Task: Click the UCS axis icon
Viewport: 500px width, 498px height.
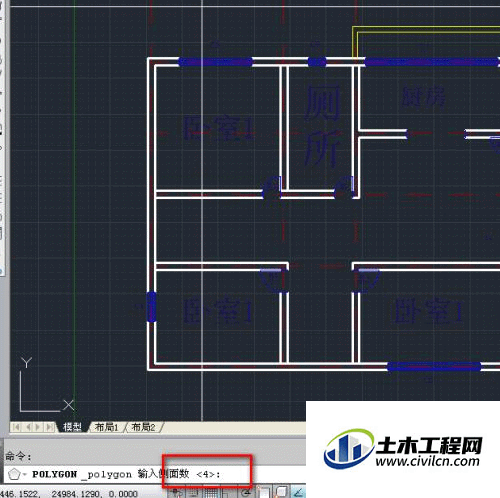Action: 47,385
